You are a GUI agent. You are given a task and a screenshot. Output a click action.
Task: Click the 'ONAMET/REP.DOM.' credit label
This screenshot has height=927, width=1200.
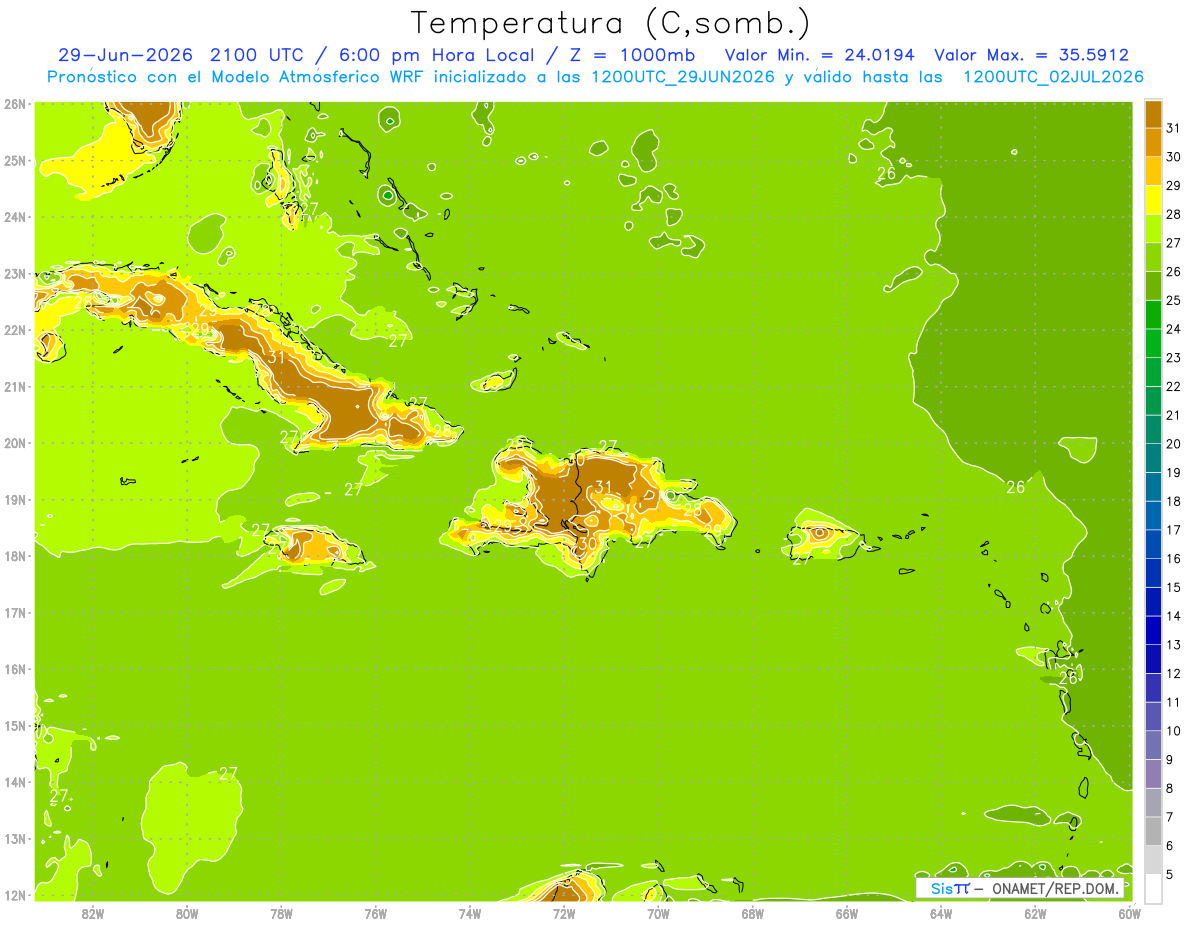[1053, 888]
